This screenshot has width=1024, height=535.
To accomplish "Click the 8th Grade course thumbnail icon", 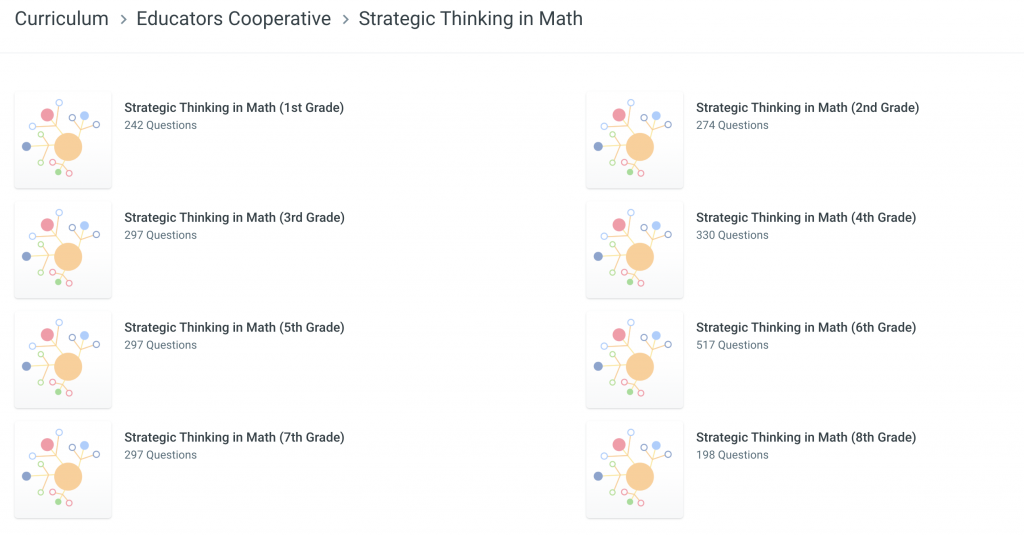I will point(635,470).
